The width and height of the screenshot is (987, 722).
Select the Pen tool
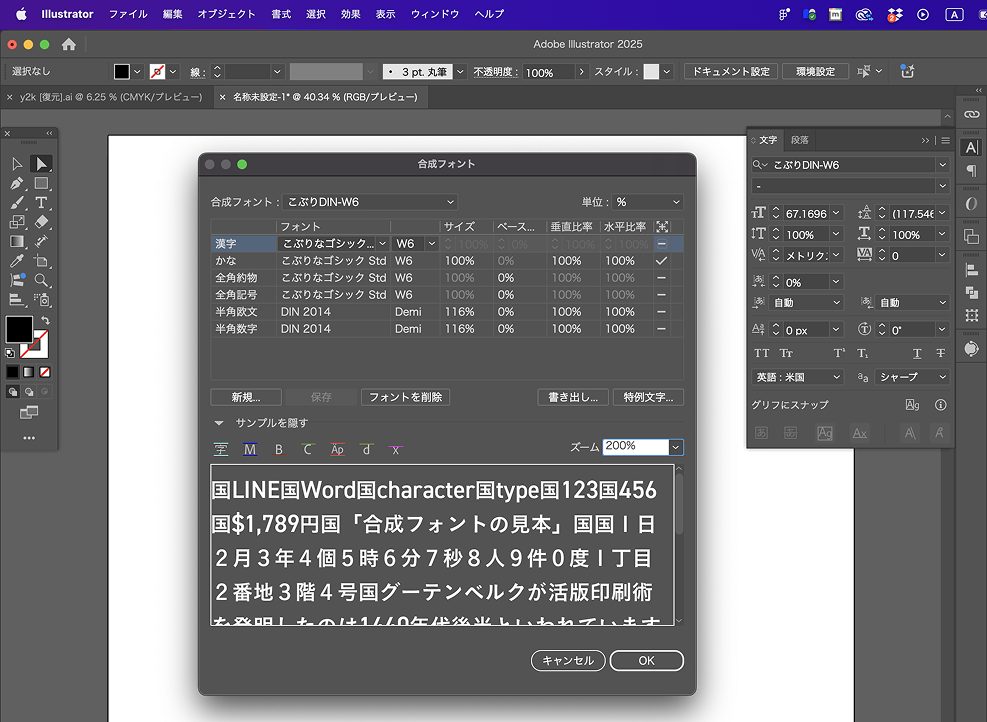coord(17,183)
